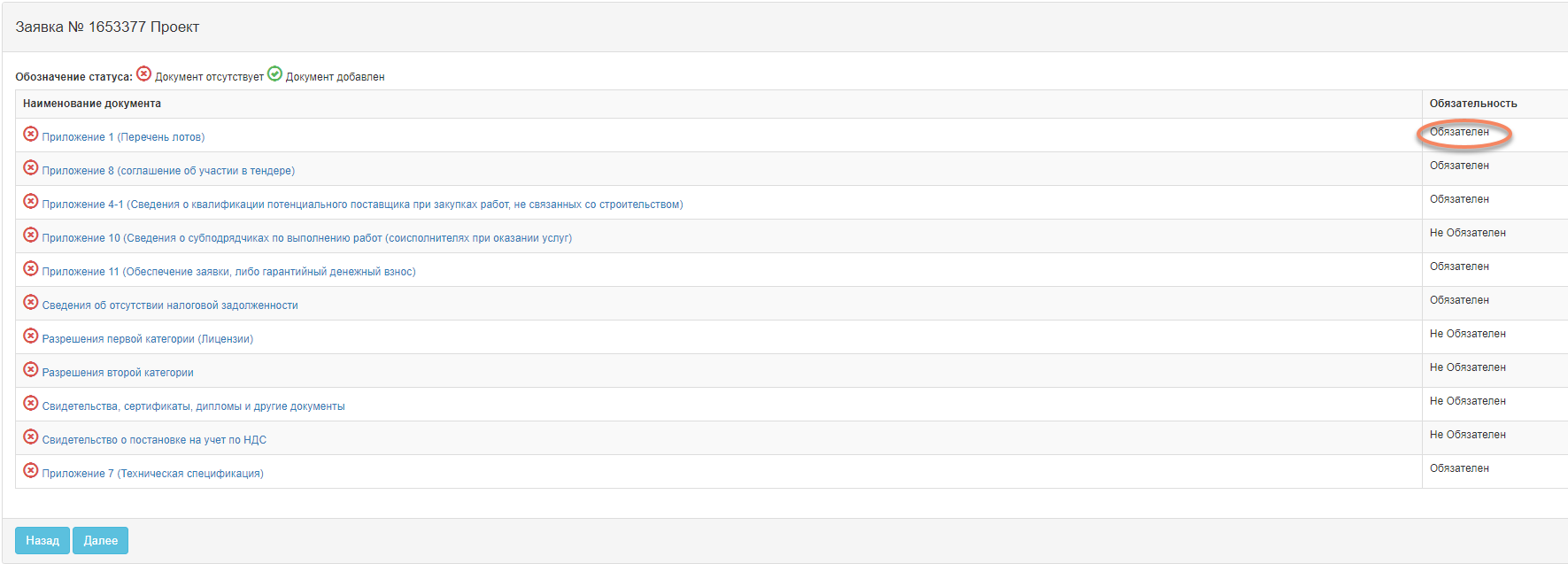Image resolution: width=1568 pixels, height=564 pixels.
Task: Click the red status icon beside Приложение 7
Action: (31, 470)
